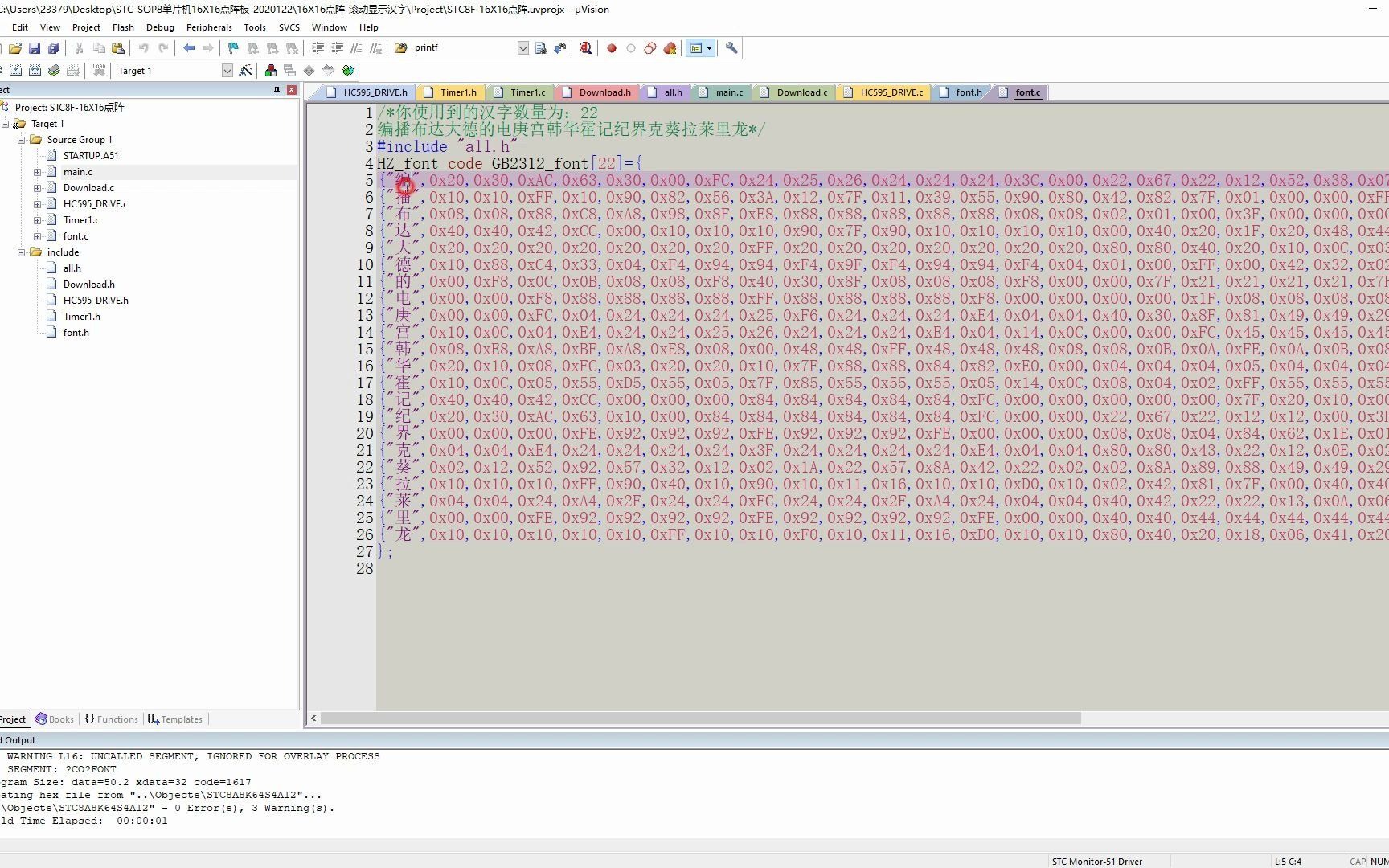Click in the printf search input field

point(465,48)
